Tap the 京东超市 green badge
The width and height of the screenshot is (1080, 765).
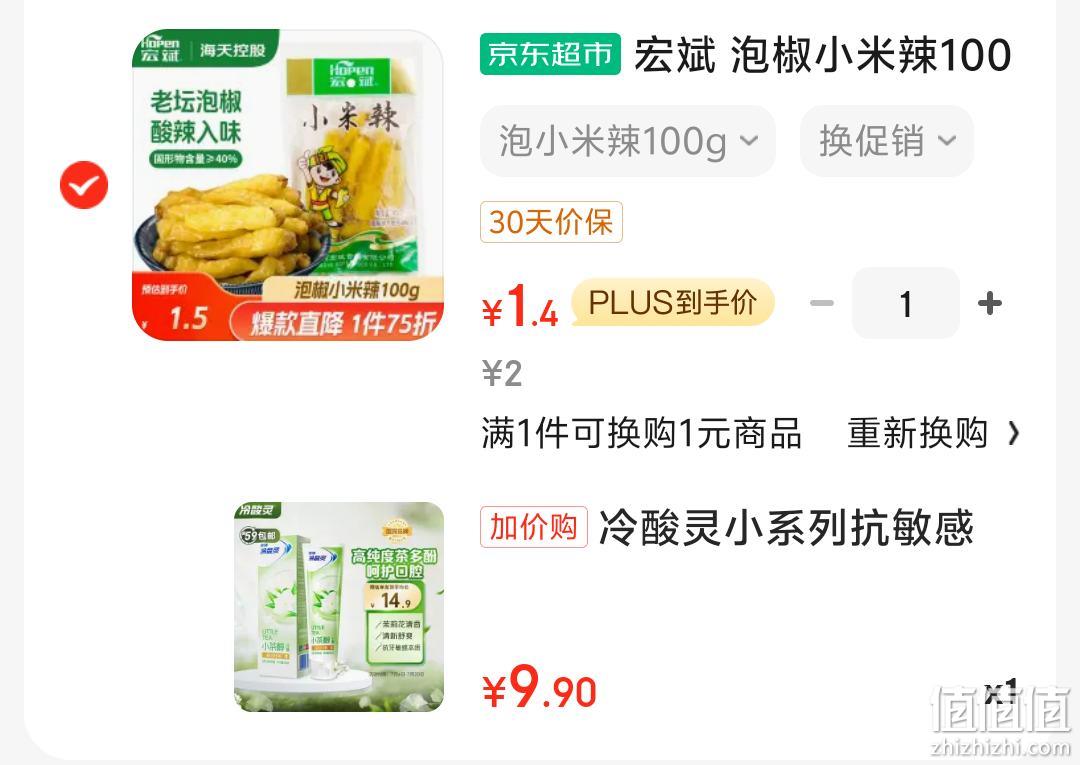pos(550,54)
